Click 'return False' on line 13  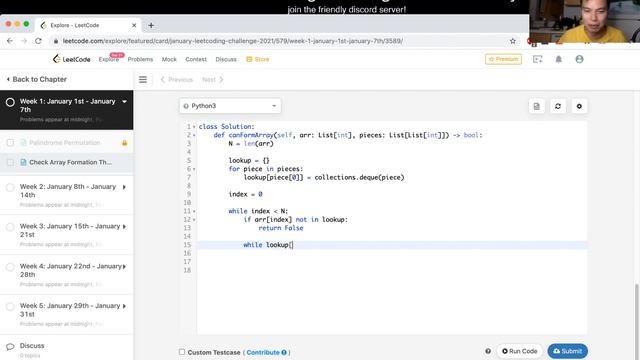(x=281, y=228)
